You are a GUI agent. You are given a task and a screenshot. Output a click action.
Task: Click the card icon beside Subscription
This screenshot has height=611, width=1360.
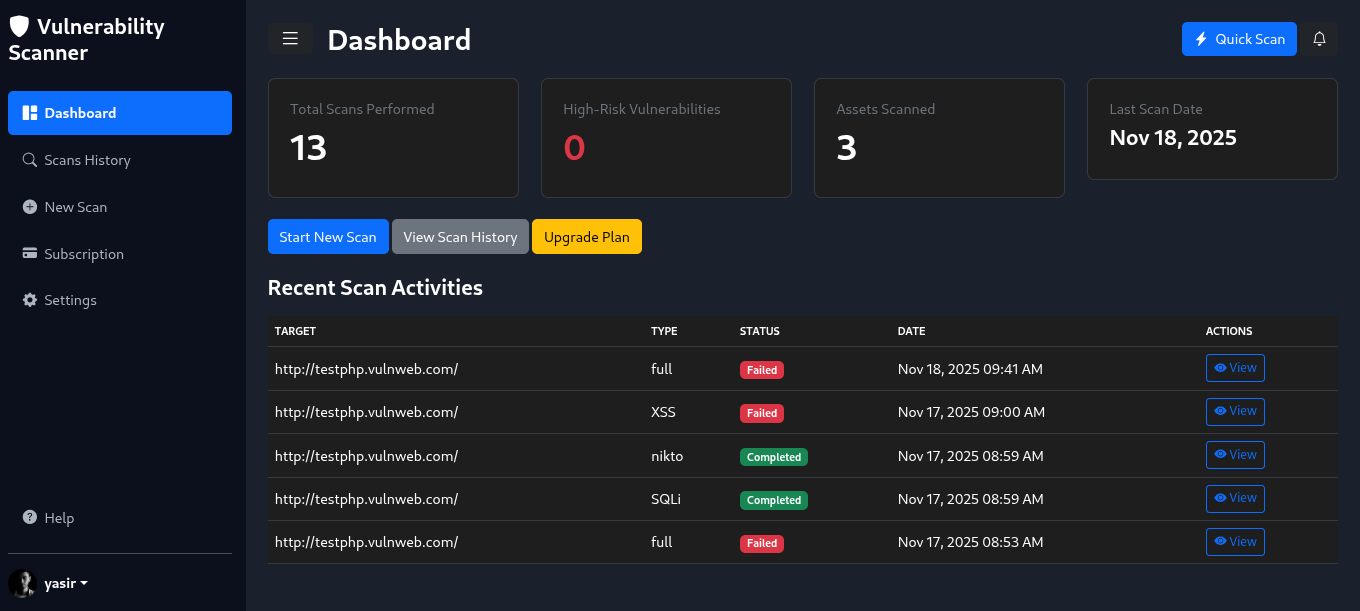click(29, 254)
